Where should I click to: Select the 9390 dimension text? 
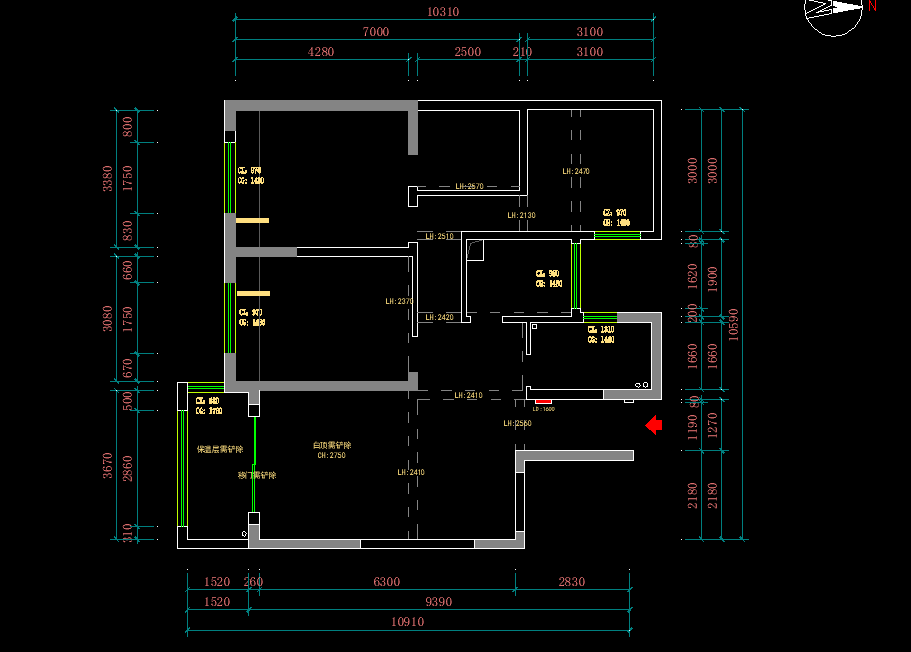[439, 602]
